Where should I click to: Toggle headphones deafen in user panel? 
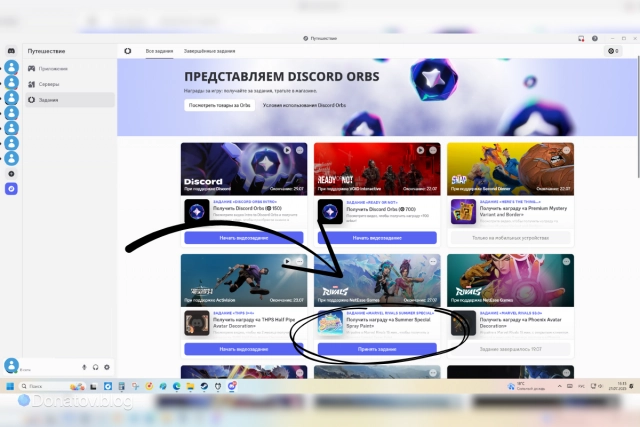click(x=96, y=367)
